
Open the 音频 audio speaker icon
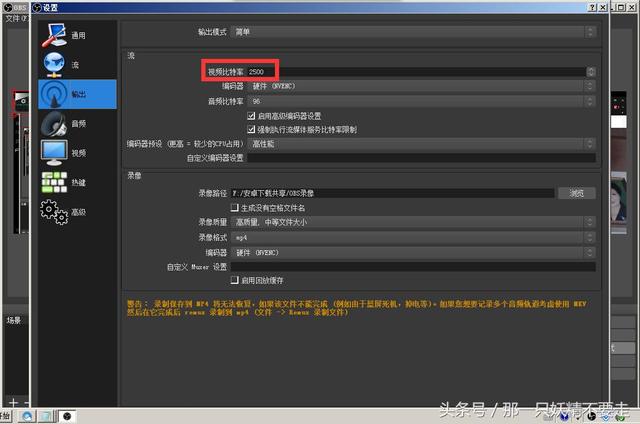54,124
